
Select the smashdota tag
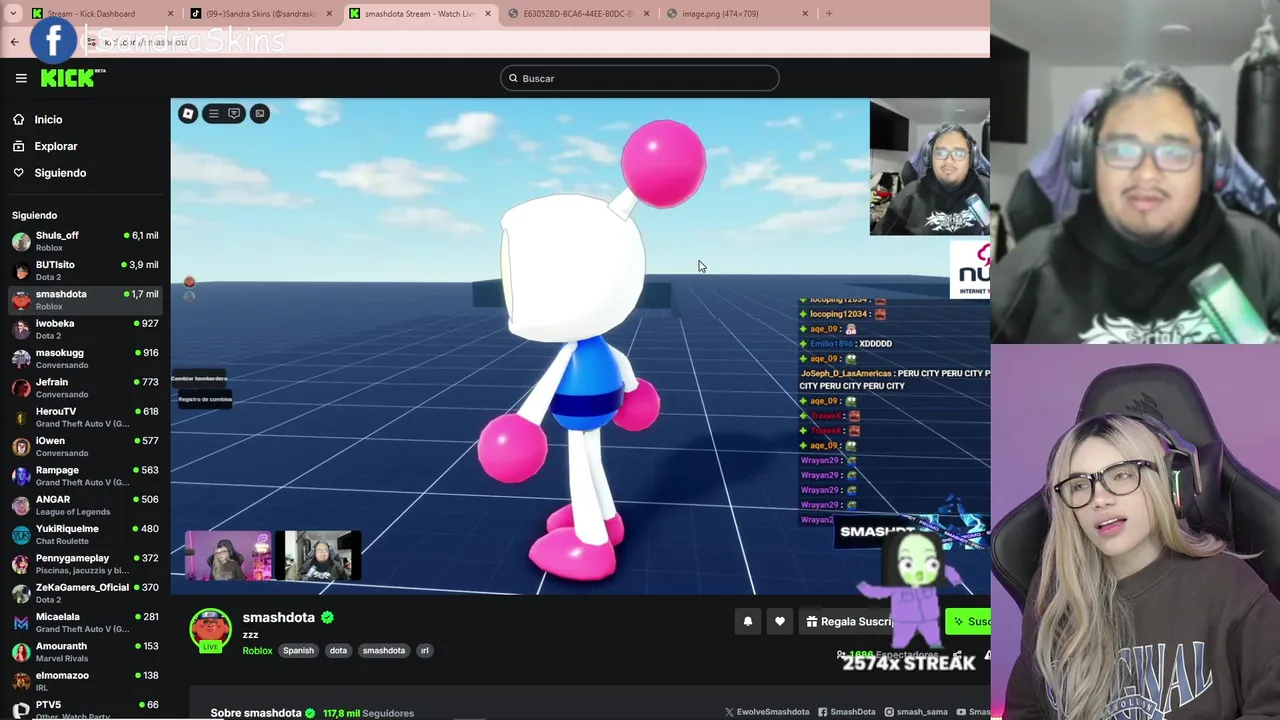click(x=384, y=651)
